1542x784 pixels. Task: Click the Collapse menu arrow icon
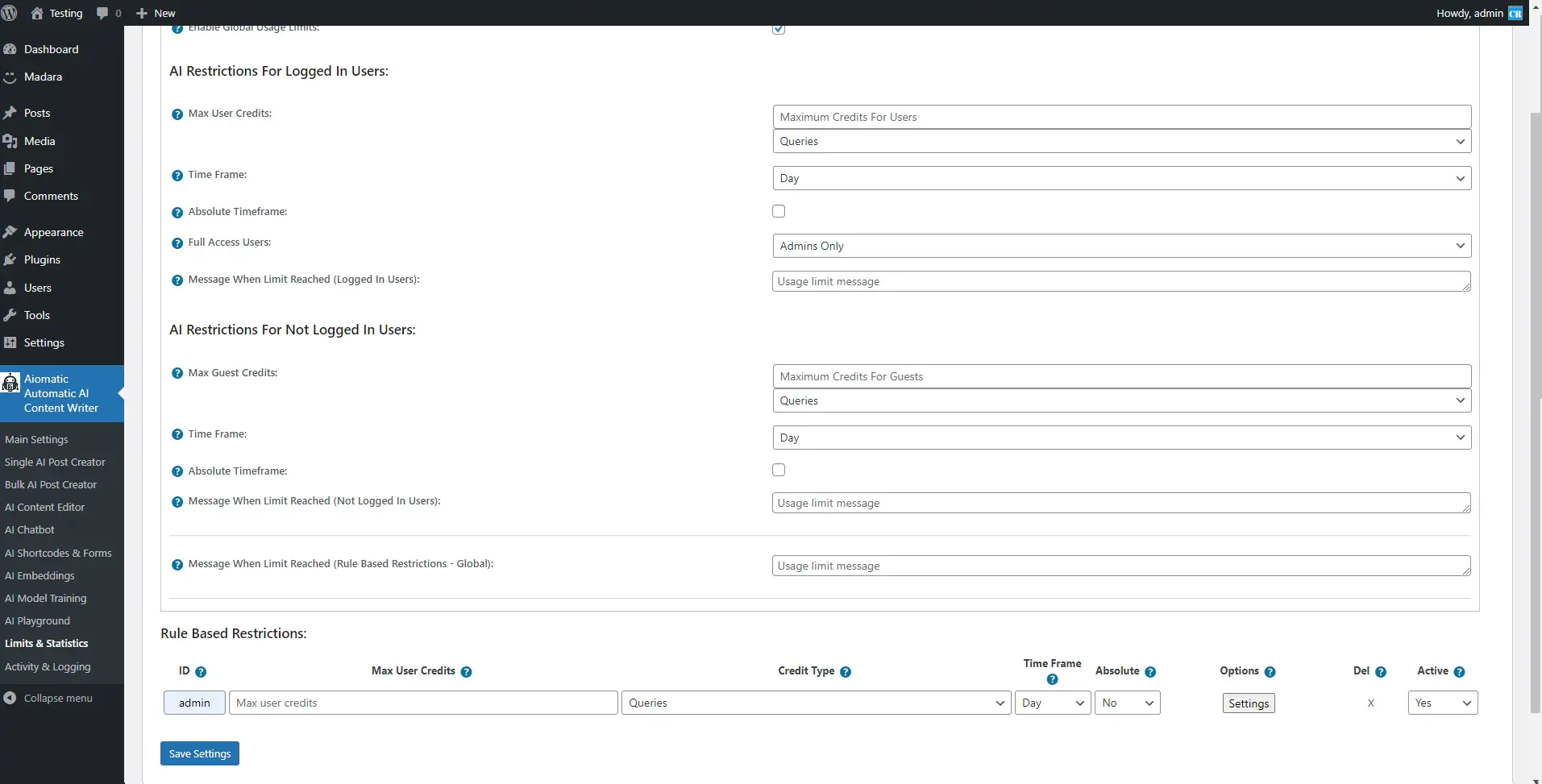(x=10, y=698)
